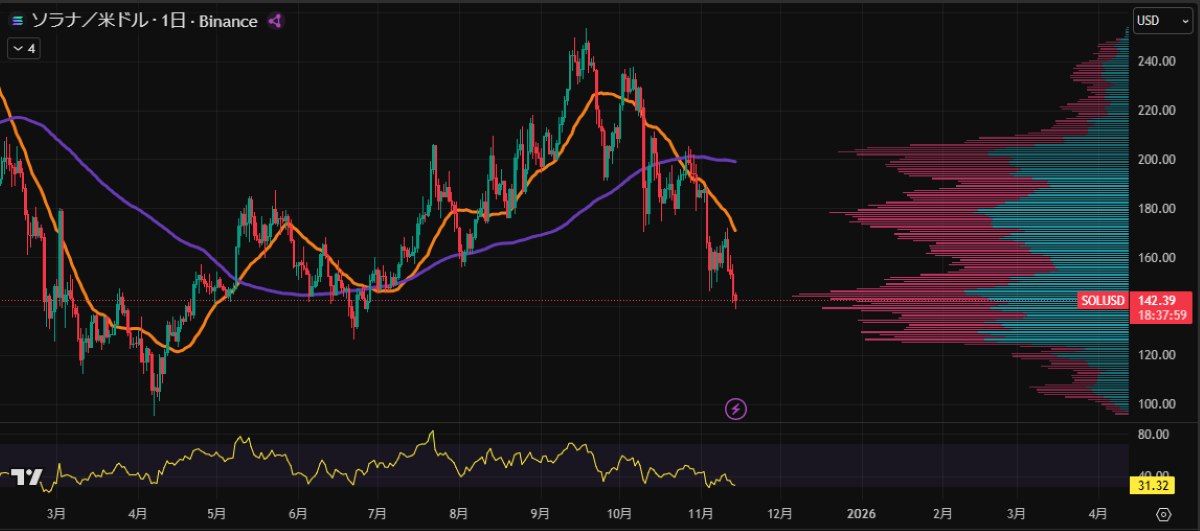Click the Binance exchange name in title
1200x531 pixels.
pos(227,21)
